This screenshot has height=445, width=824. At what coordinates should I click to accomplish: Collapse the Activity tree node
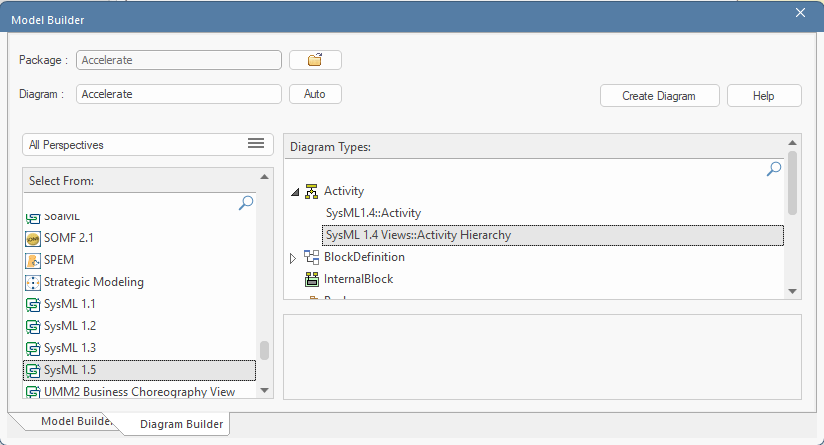(294, 191)
